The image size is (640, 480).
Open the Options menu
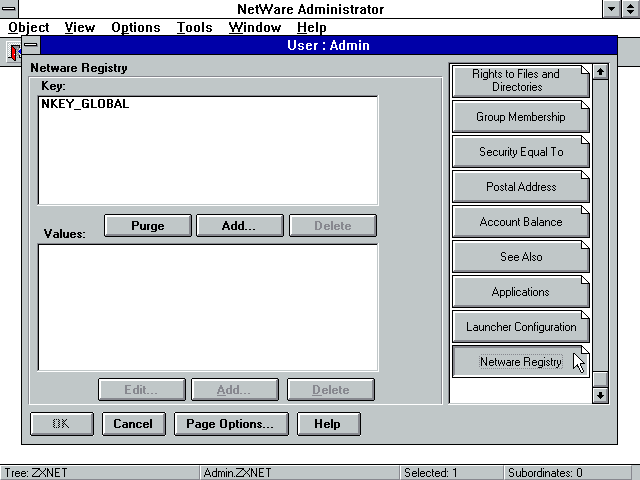[136, 27]
